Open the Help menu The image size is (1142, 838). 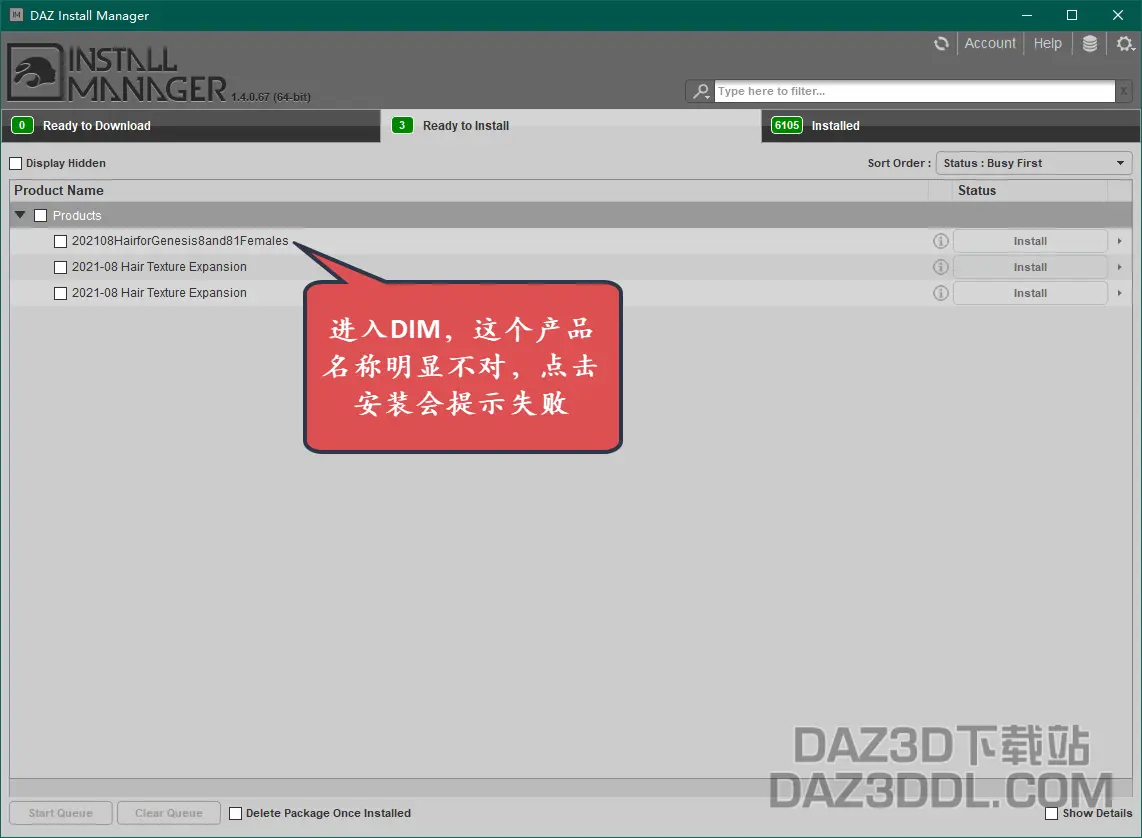[1047, 44]
